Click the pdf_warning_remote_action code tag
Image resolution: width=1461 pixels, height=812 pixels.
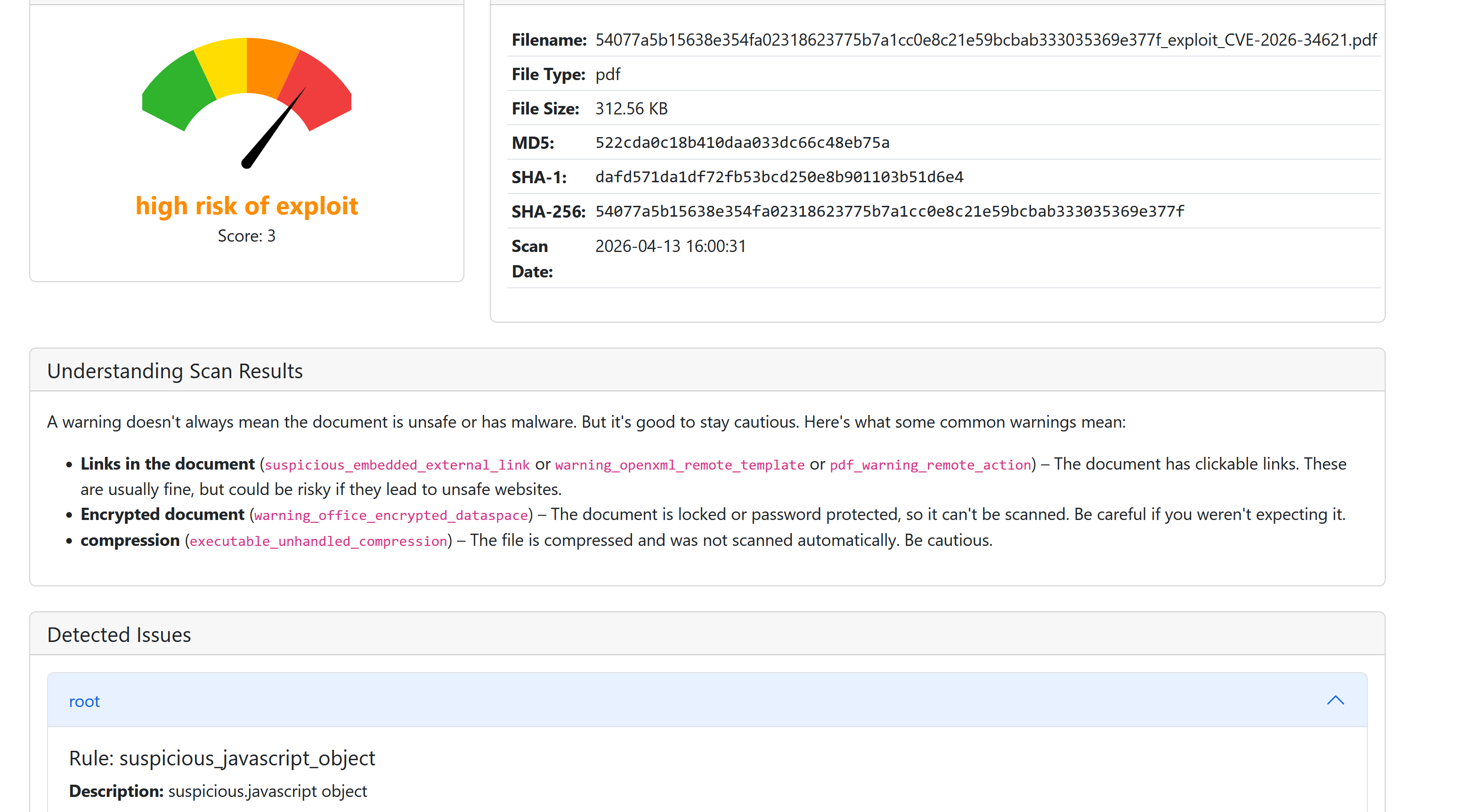tap(930, 465)
